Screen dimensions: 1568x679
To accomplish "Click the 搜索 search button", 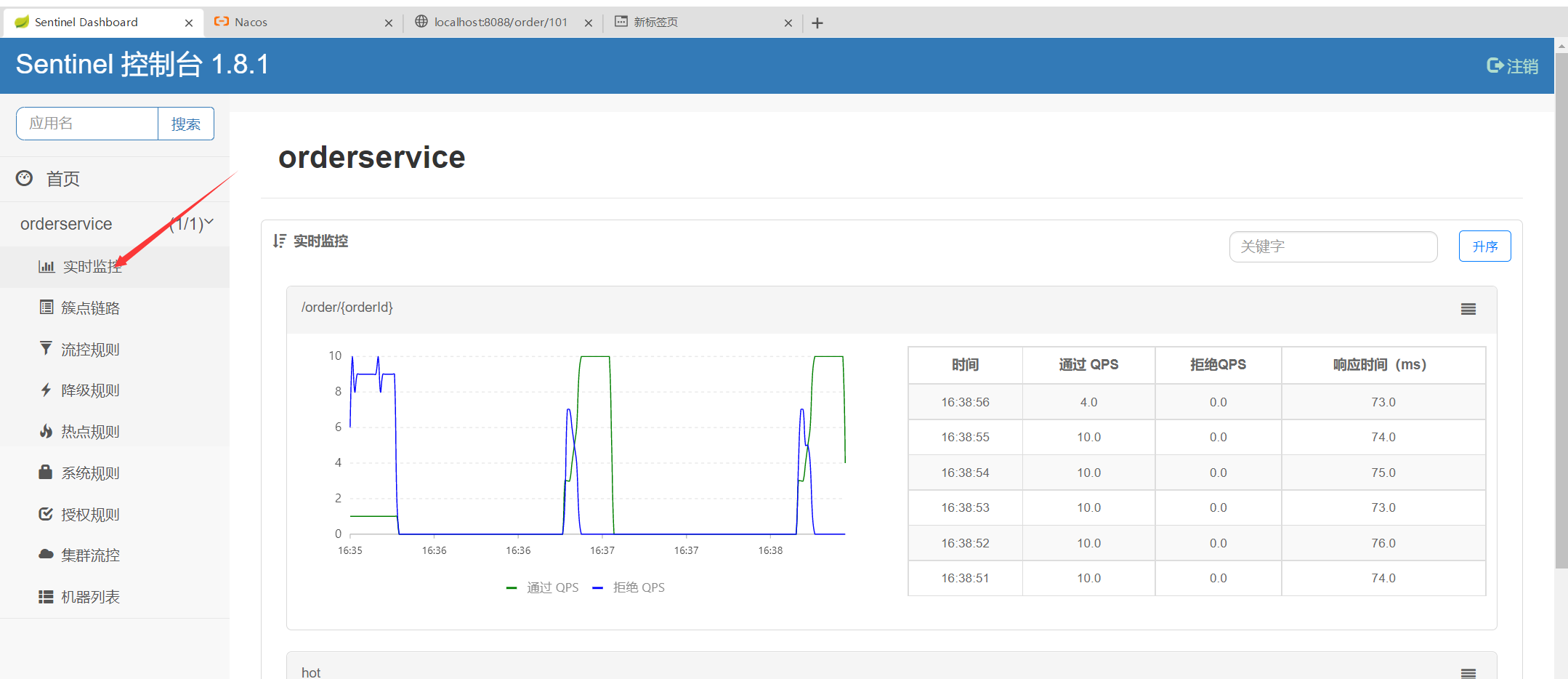I will point(186,124).
